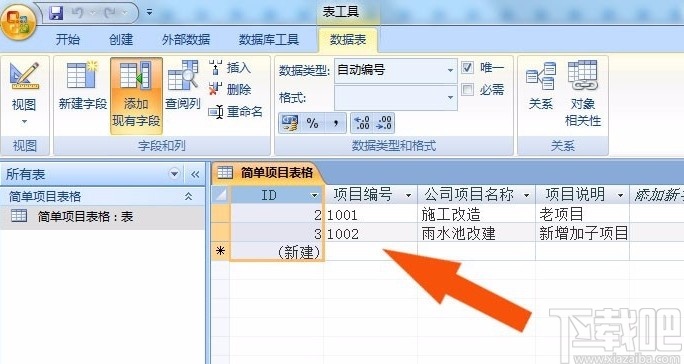This screenshot has width=684, height=364.
Task: Click the 查阅列 lookup column icon
Action: click(x=184, y=76)
